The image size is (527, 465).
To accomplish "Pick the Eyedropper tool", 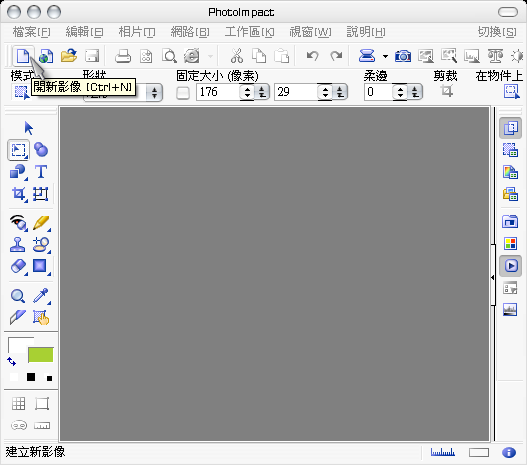I will pyautogui.click(x=41, y=296).
